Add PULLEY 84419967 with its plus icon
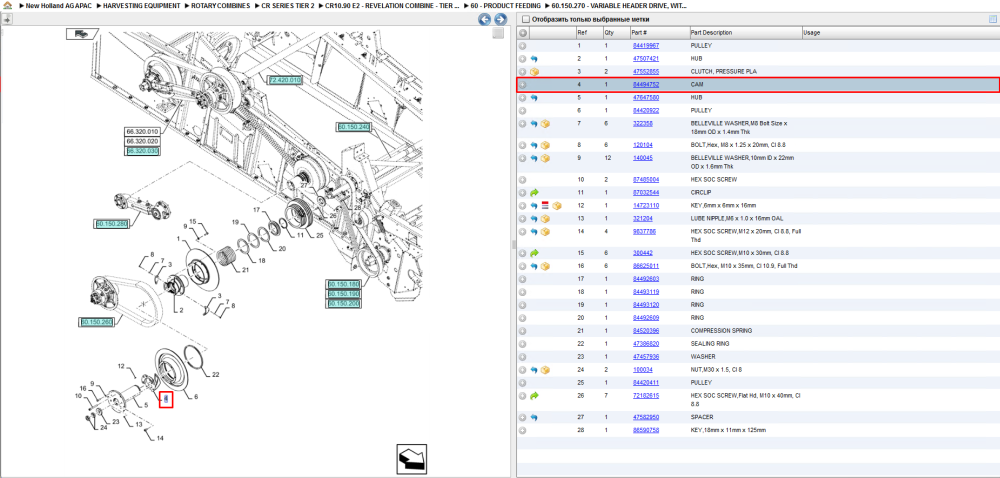Viewport: 1000px width, 478px height. click(522, 46)
